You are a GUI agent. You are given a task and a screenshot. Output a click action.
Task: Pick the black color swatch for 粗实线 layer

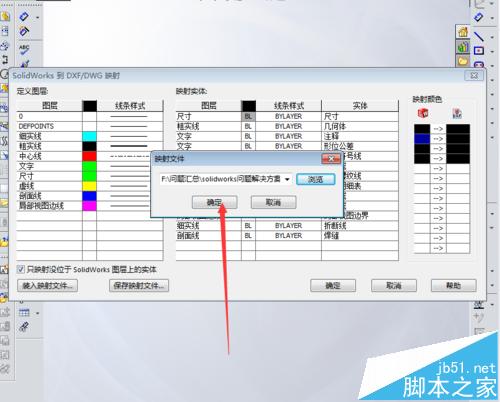pos(89,146)
